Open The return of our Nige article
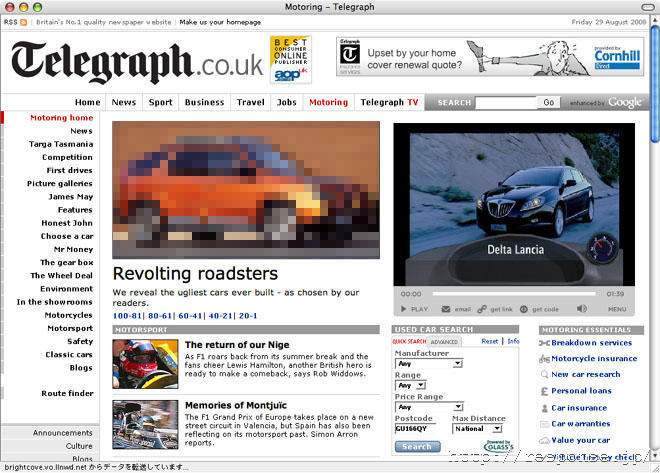 point(237,345)
